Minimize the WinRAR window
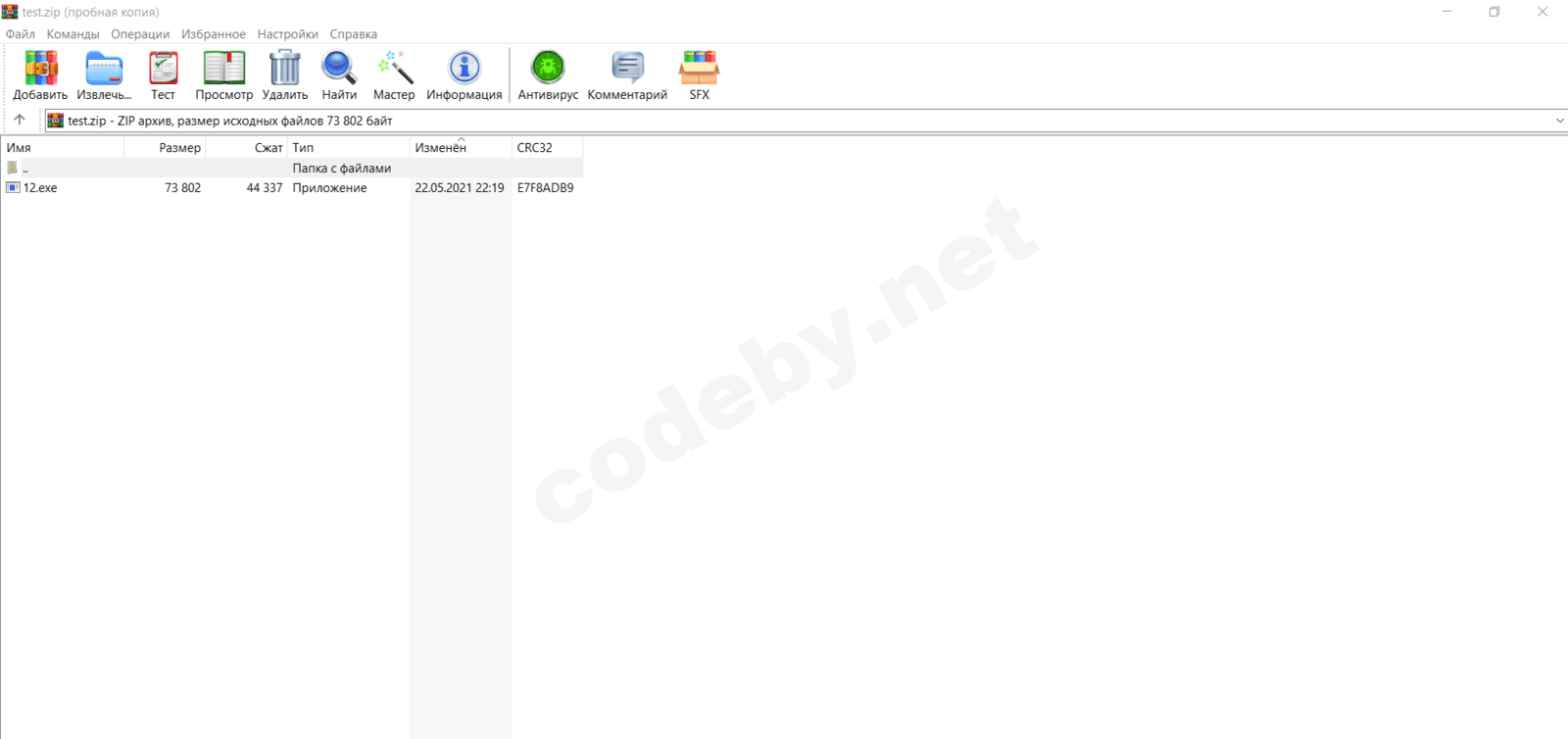The image size is (1568, 739). [1447, 12]
